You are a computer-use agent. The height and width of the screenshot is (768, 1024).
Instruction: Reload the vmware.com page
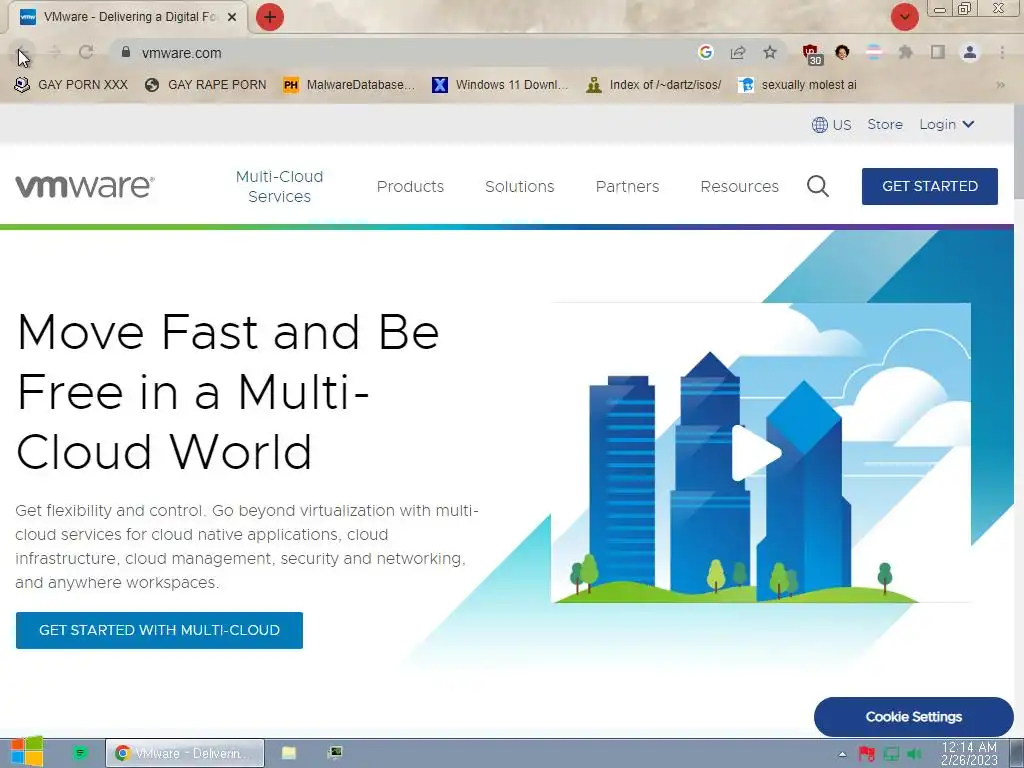pos(86,52)
